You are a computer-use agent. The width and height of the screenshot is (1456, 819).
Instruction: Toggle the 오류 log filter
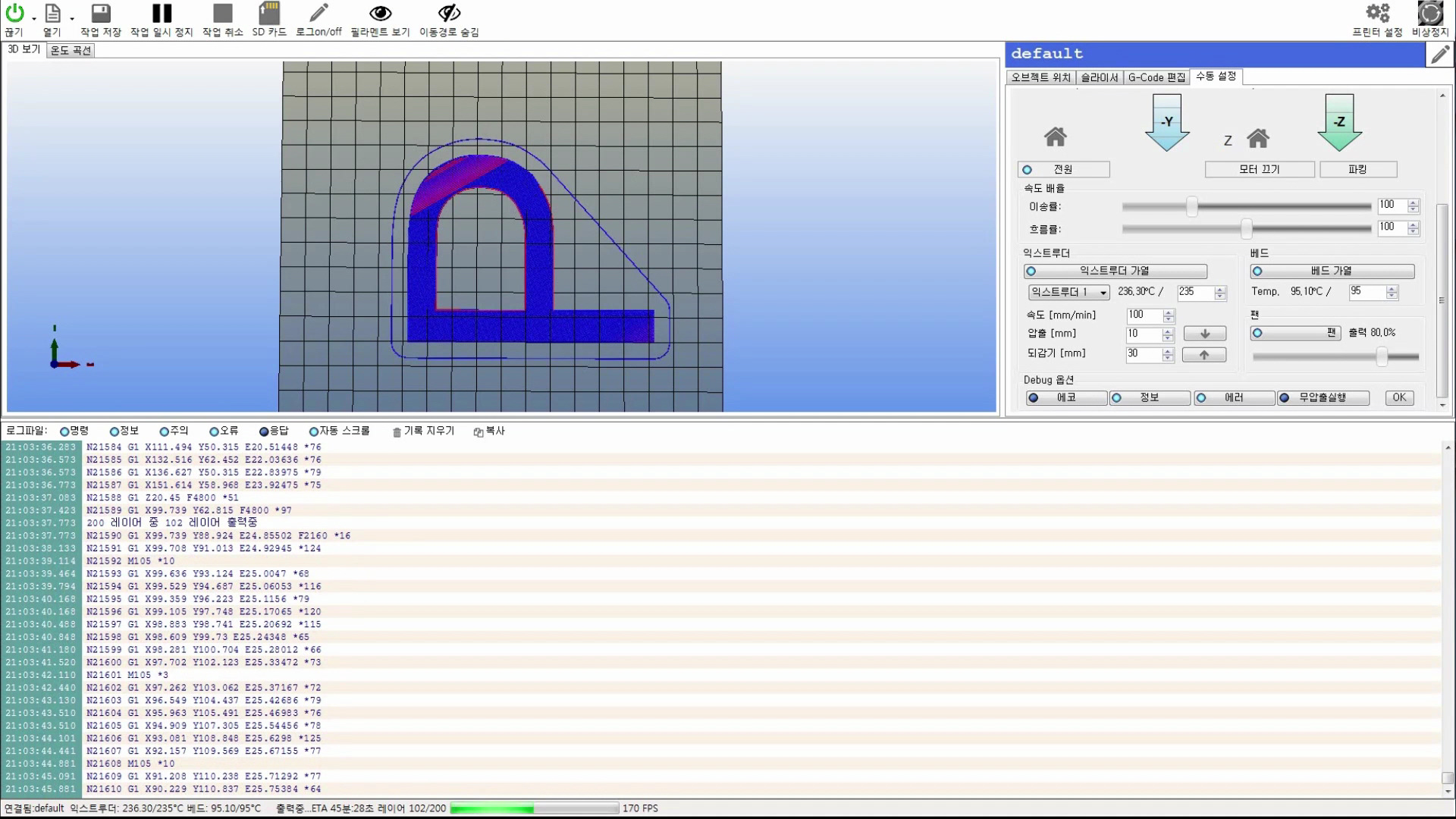(x=224, y=431)
